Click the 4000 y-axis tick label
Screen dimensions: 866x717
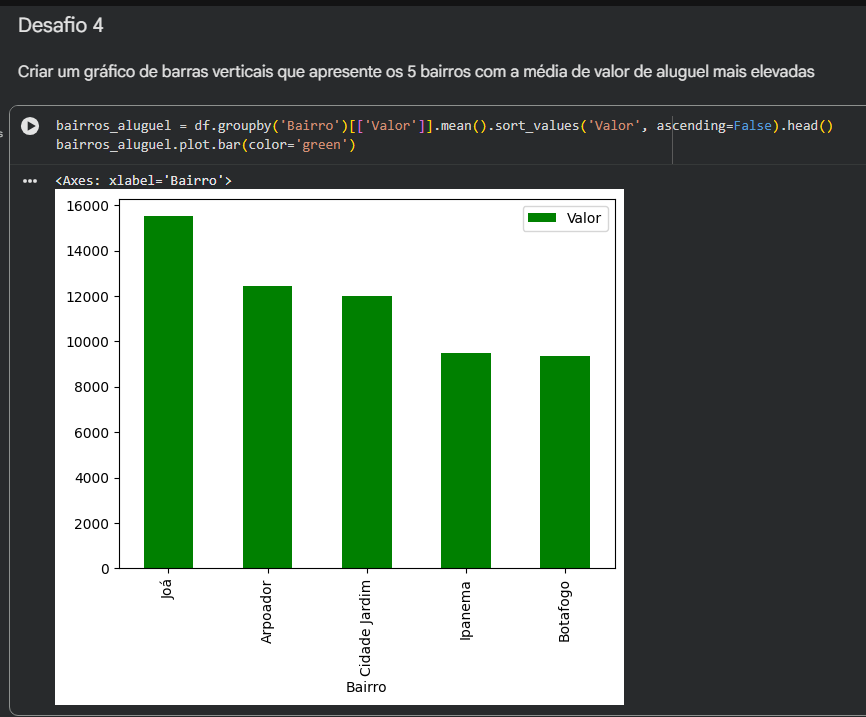click(x=91, y=478)
